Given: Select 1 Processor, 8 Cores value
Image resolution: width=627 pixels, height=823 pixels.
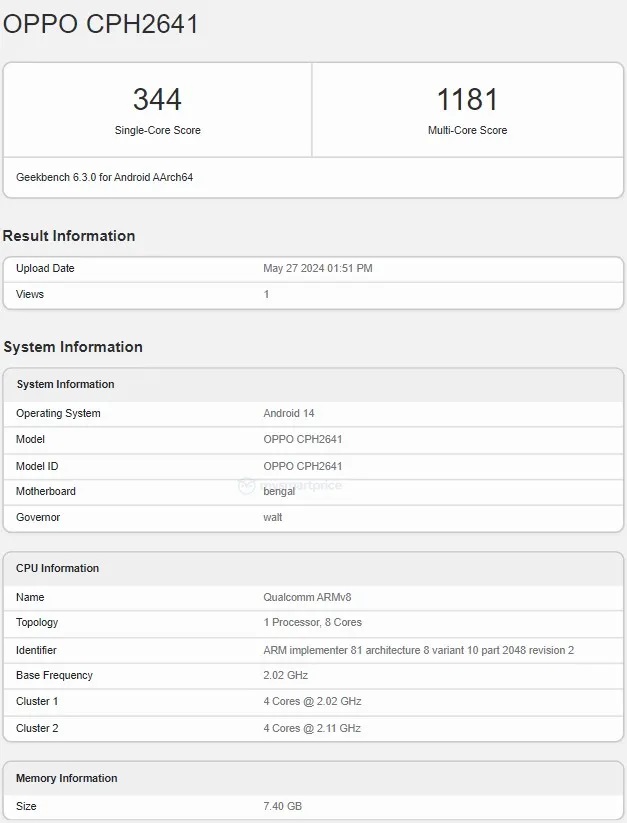Looking at the screenshot, I should (313, 622).
